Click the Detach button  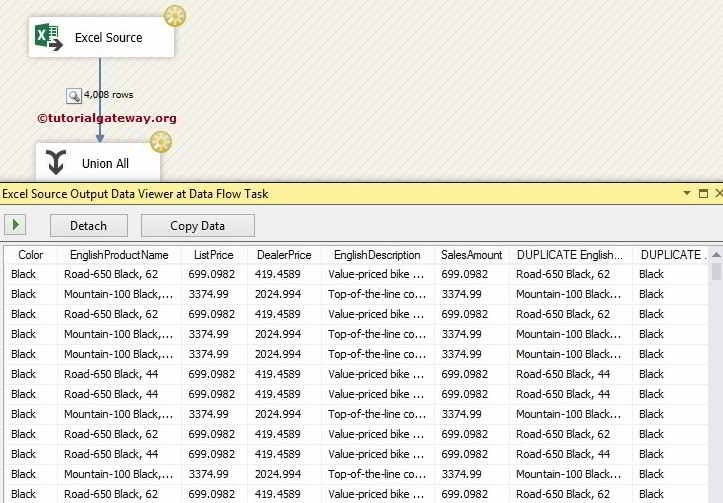89,225
